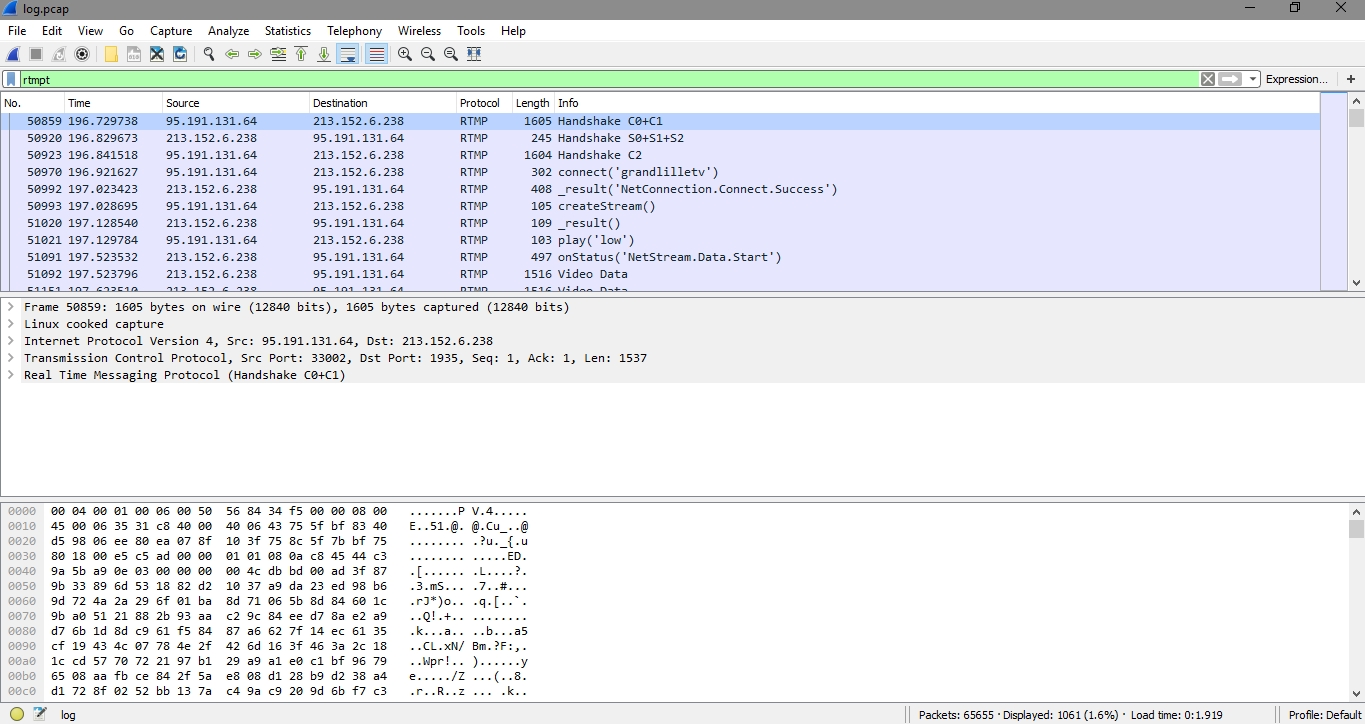Go to the first packet
The width and height of the screenshot is (1365, 724).
tap(301, 54)
